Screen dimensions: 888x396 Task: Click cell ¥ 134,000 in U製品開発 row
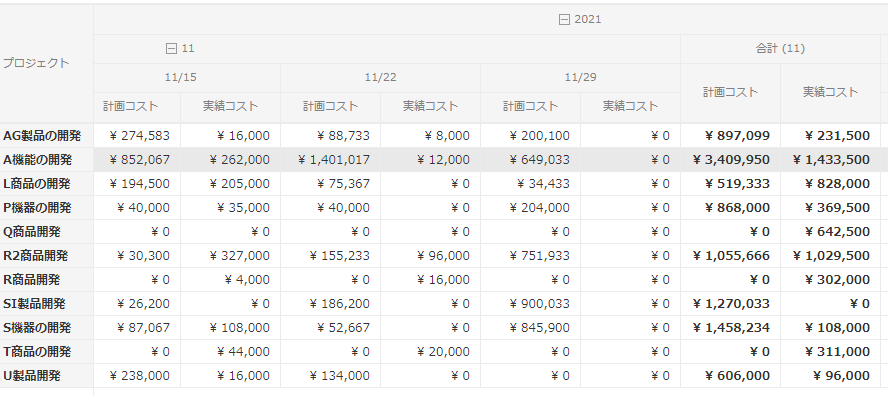point(331,376)
